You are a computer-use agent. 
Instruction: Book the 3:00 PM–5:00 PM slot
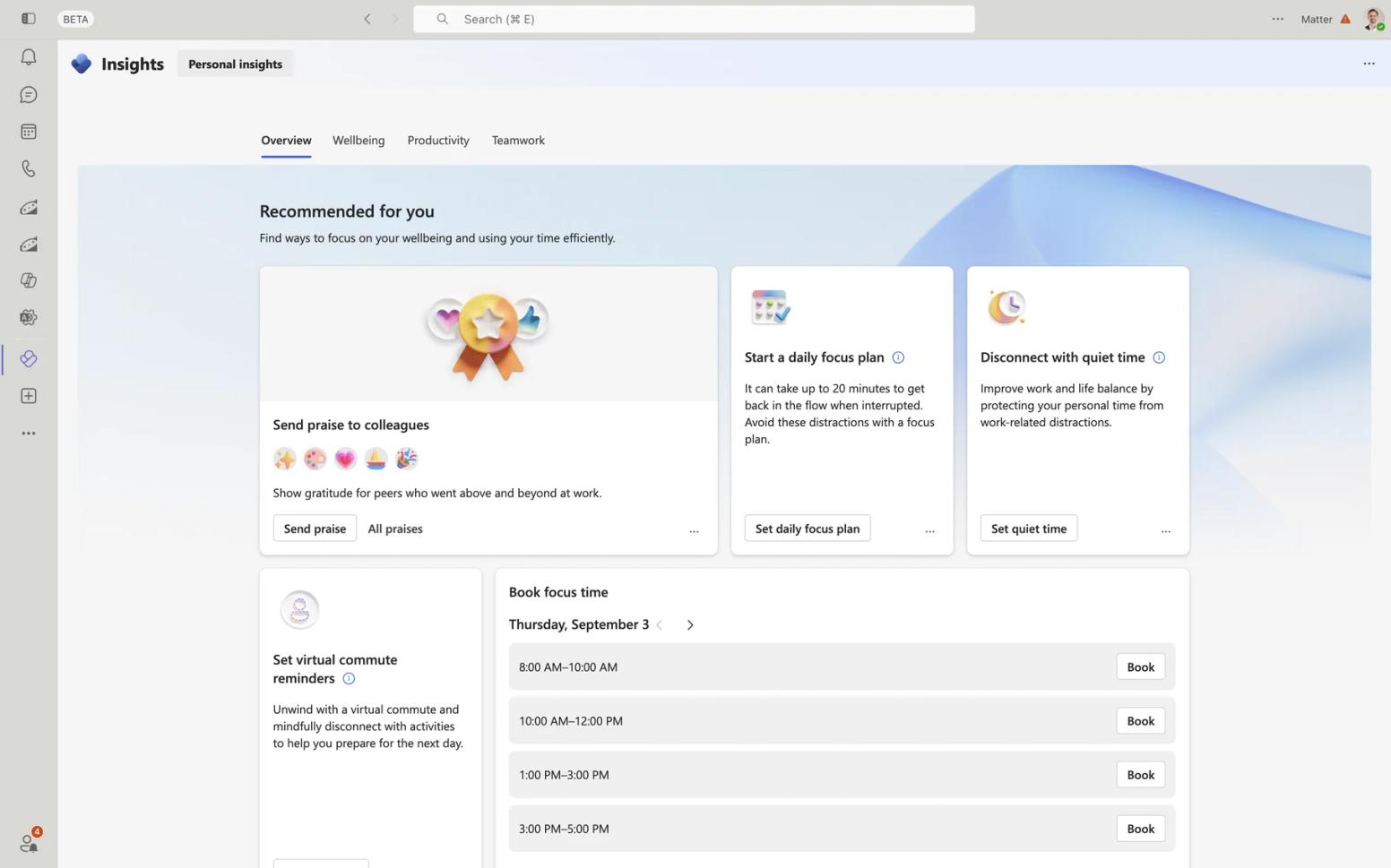tap(1140, 829)
